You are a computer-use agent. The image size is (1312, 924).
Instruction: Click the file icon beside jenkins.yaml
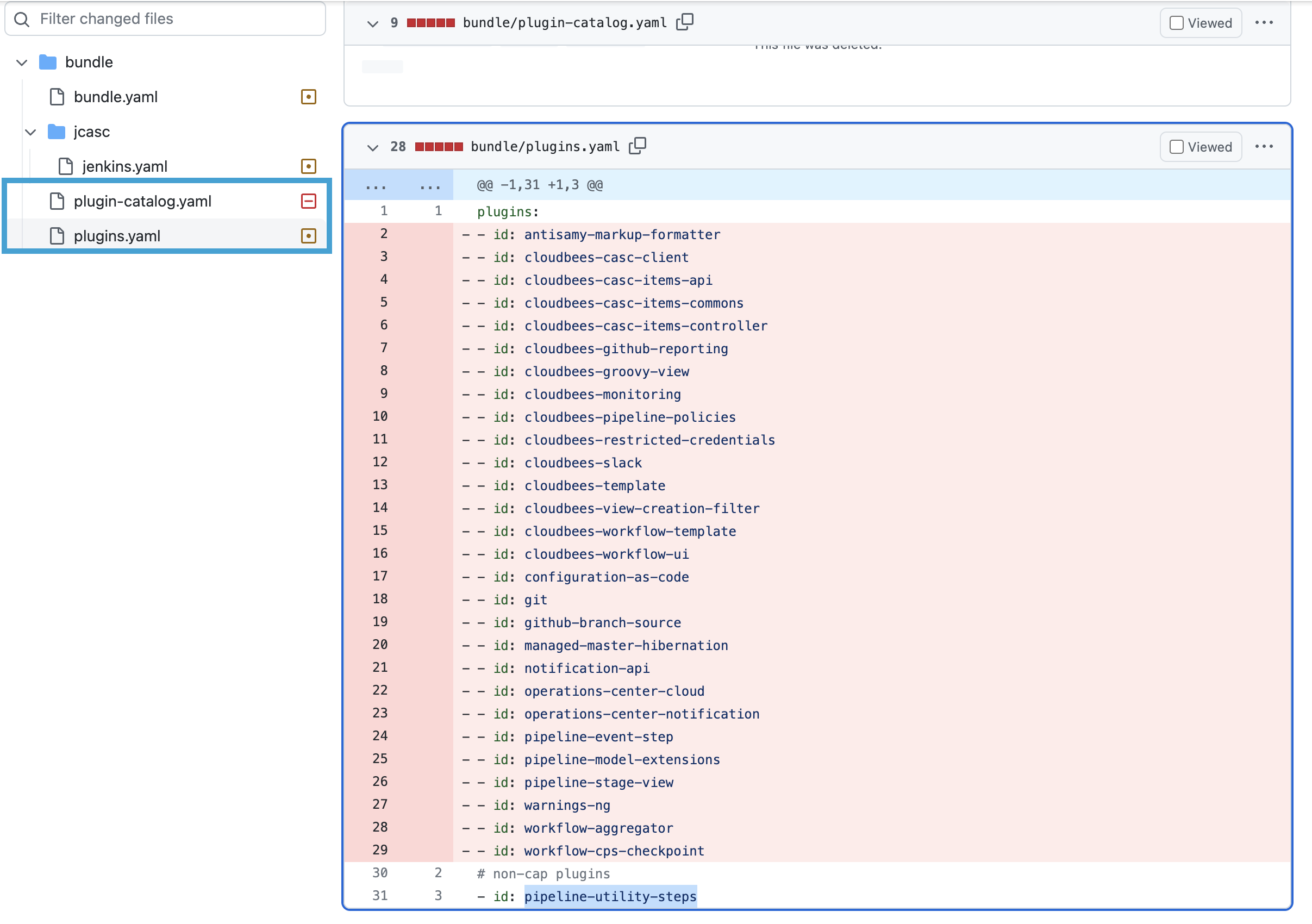[x=65, y=166]
